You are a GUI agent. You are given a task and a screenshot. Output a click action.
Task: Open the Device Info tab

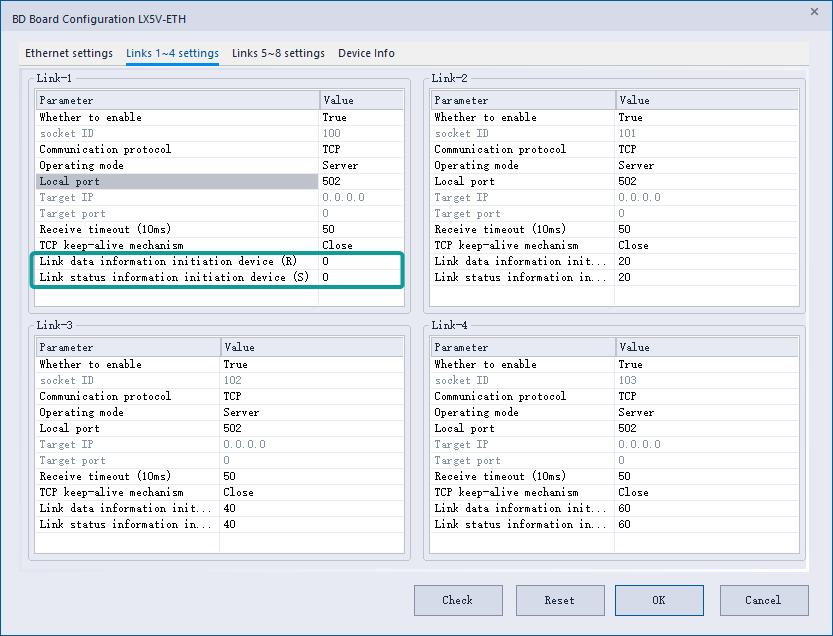click(366, 53)
